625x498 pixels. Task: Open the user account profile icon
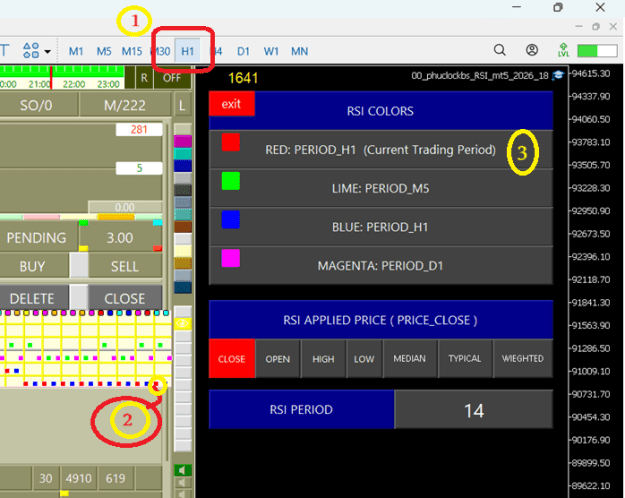532,50
